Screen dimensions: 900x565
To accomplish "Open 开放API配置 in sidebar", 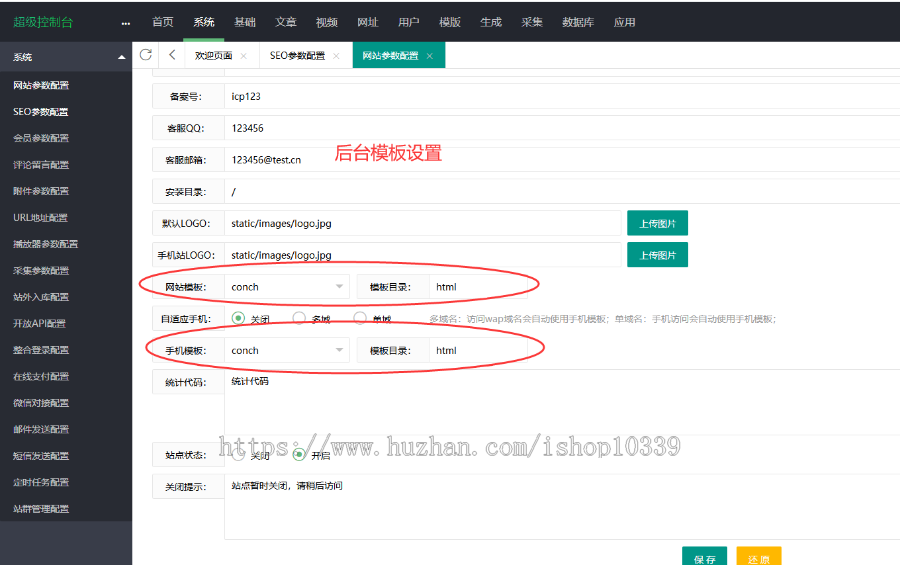I will [40, 323].
